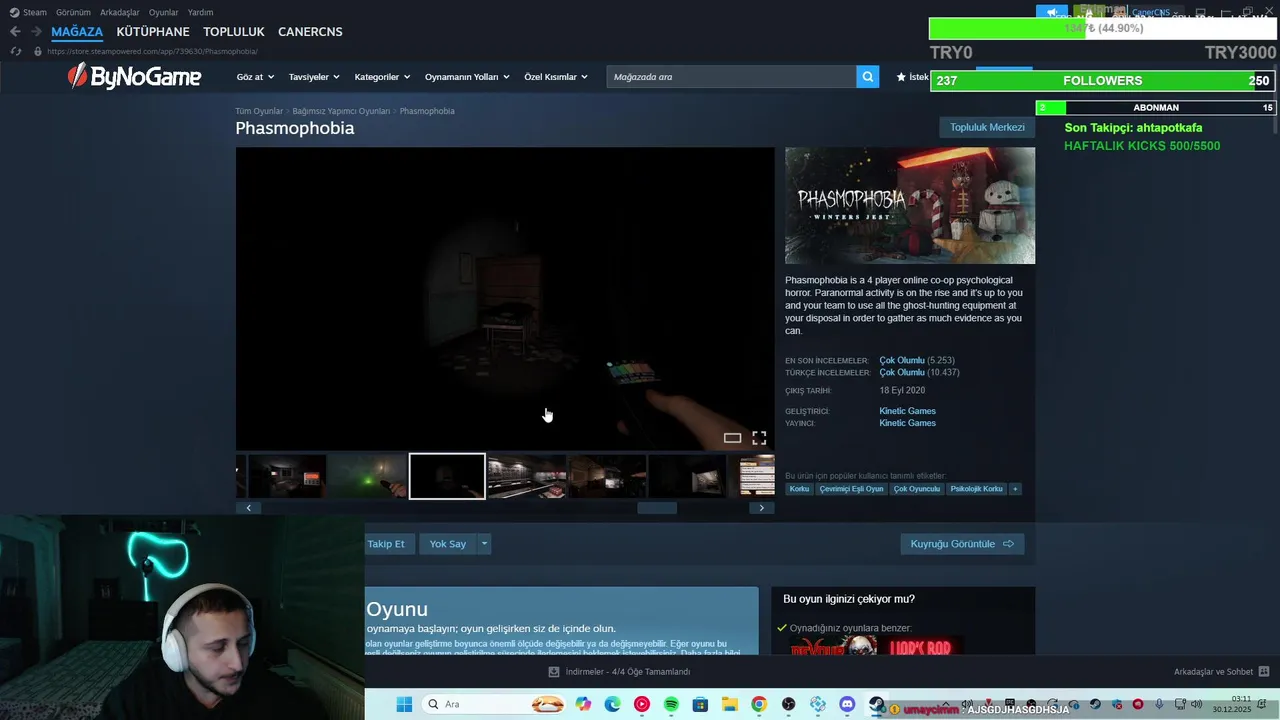This screenshot has width=1280, height=720.
Task: Switch to the TOPLULUK tab
Action: click(234, 32)
